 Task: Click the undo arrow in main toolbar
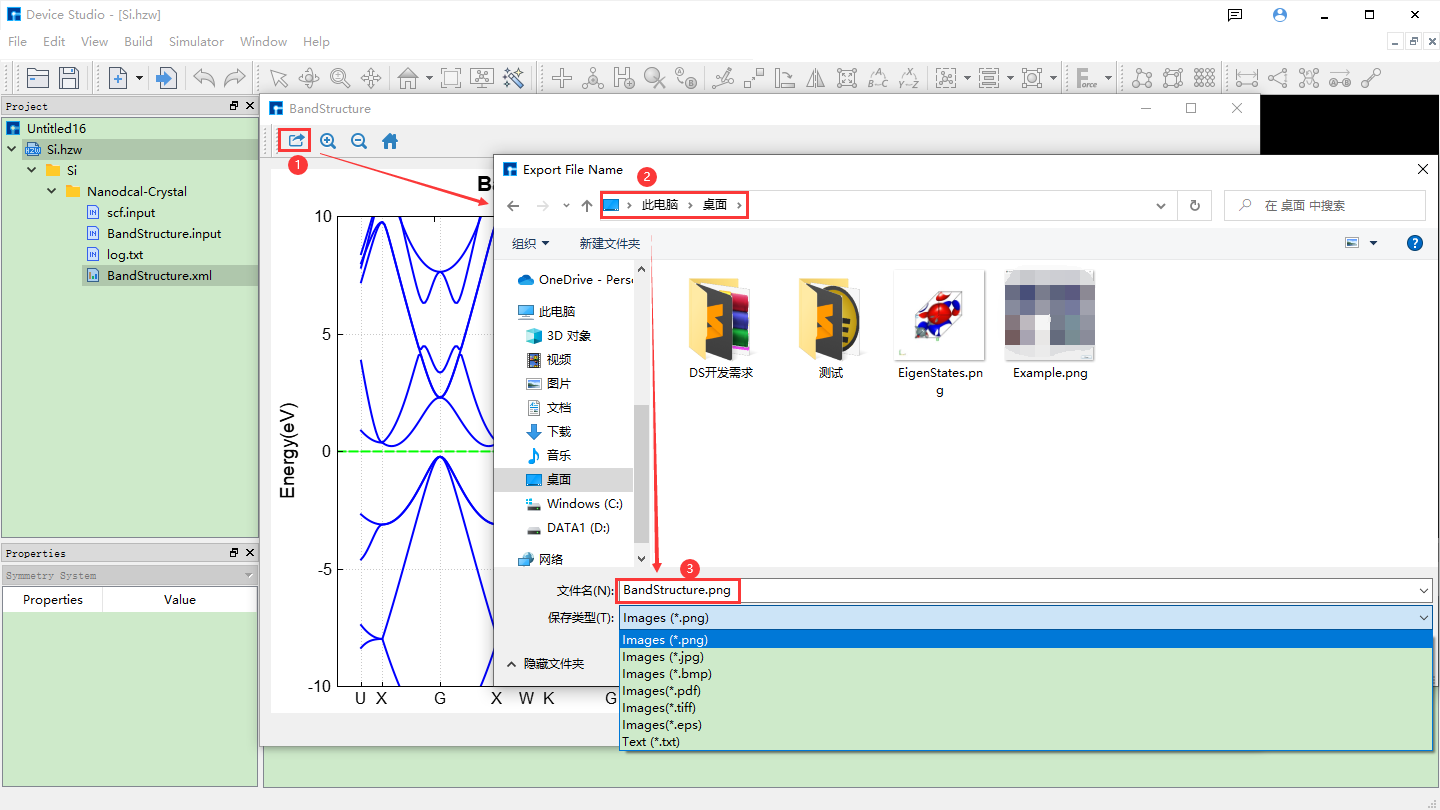click(204, 78)
